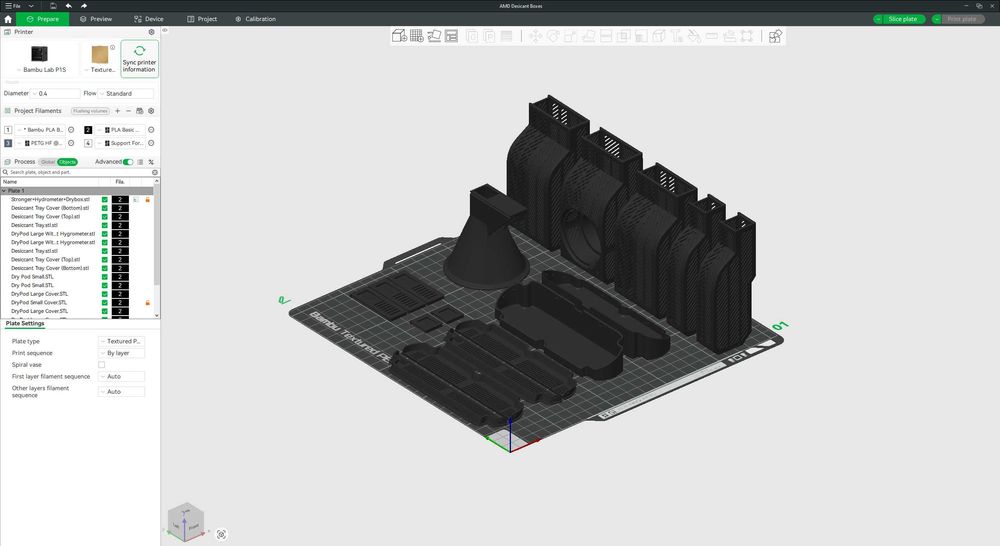The width and height of the screenshot is (1000, 546).
Task: Open filament 4 Support For dropdown
Action: click(121, 144)
